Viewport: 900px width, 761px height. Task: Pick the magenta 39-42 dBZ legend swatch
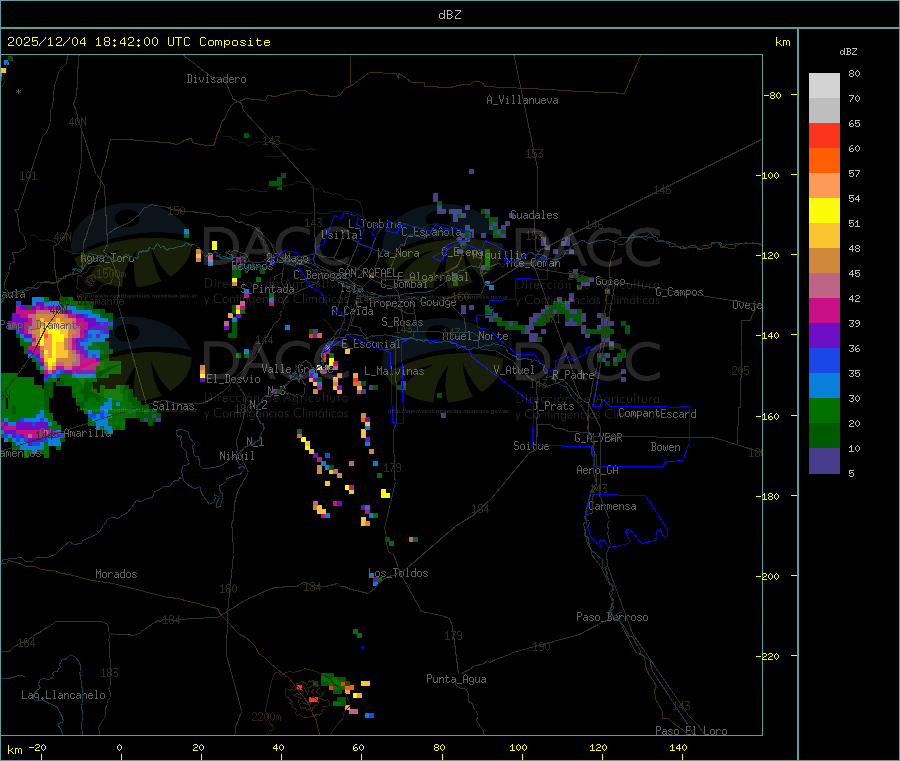(x=824, y=310)
